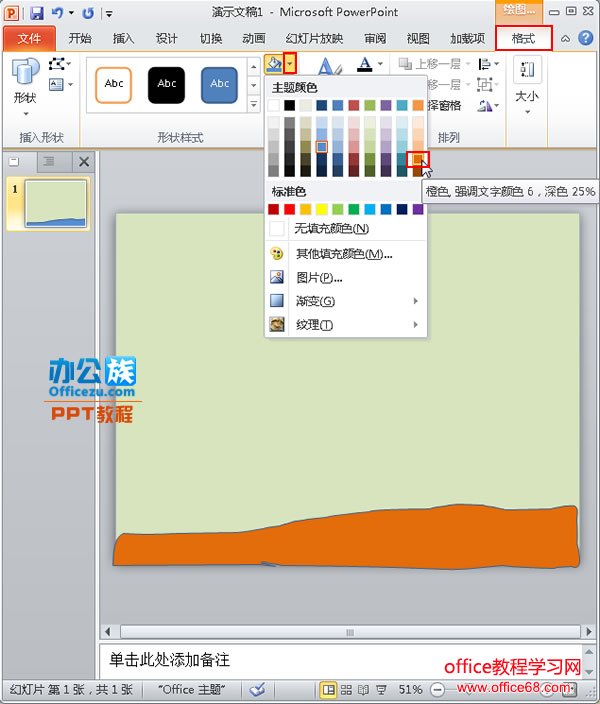Image resolution: width=600 pixels, height=704 pixels.
Task: Apply the orange outline Abc shape style
Action: point(114,85)
